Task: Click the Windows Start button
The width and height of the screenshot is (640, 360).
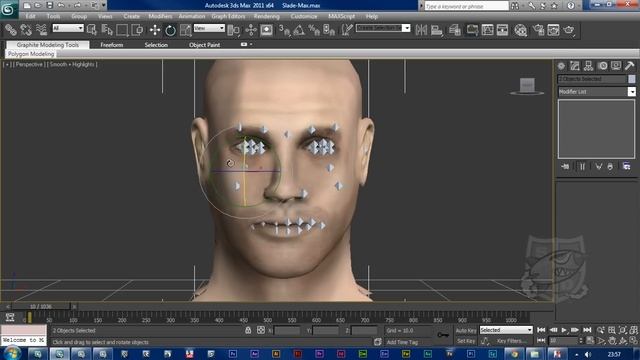Action: [12, 353]
